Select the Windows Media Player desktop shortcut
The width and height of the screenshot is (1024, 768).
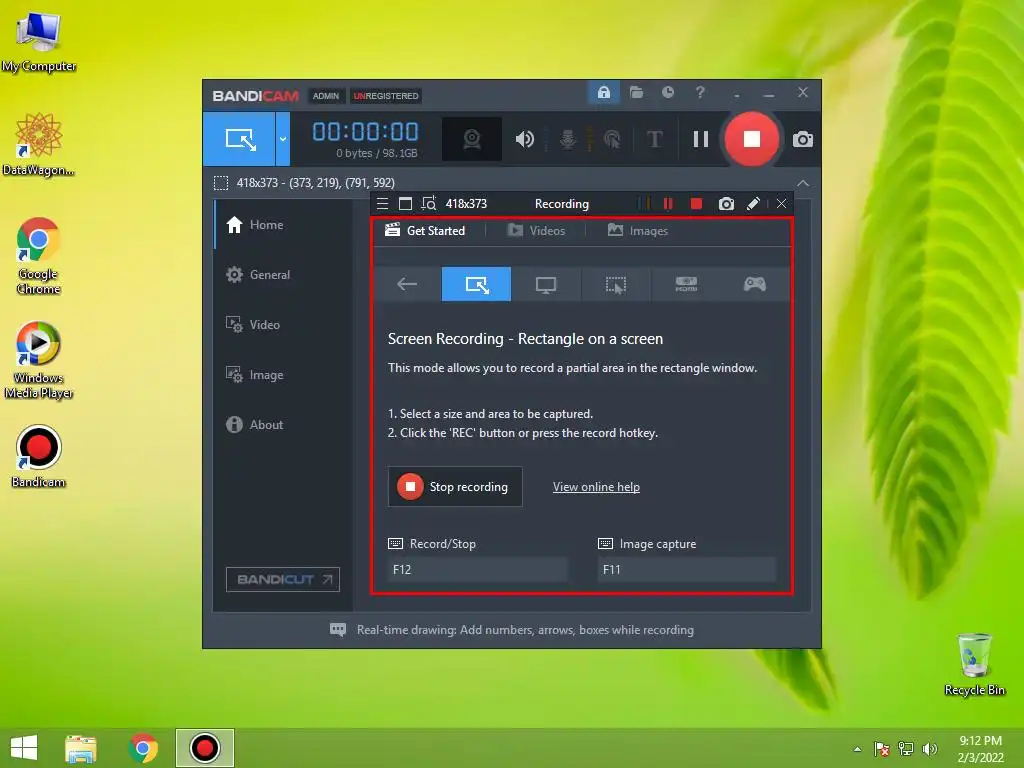[39, 360]
